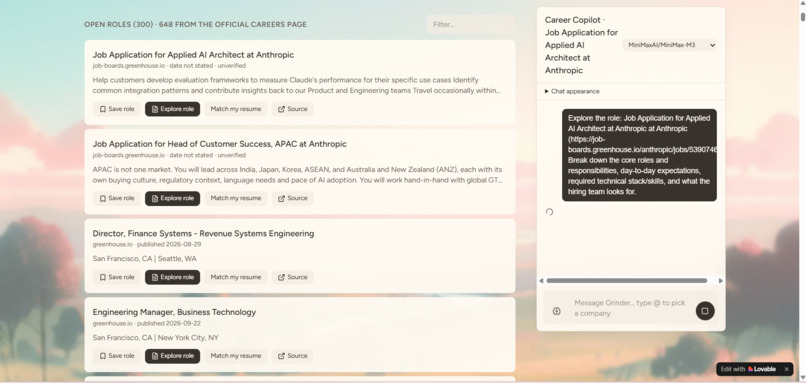This screenshot has width=806, height=383.
Task: Click the chat horizontal scrollbar thumb
Action: tap(627, 281)
